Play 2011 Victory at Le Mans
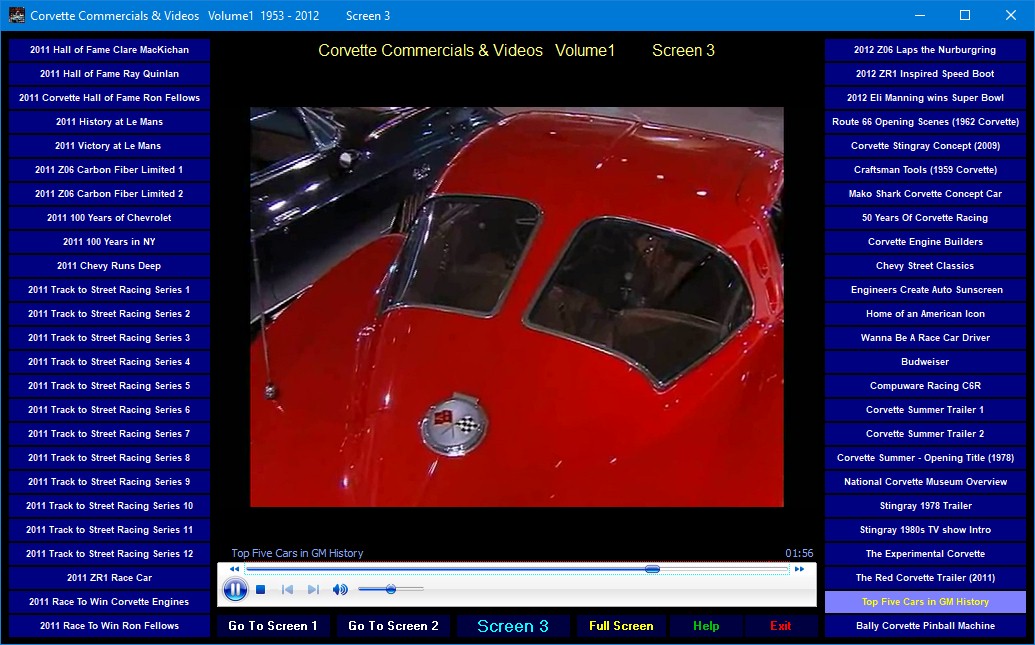The width and height of the screenshot is (1035, 645). click(110, 146)
